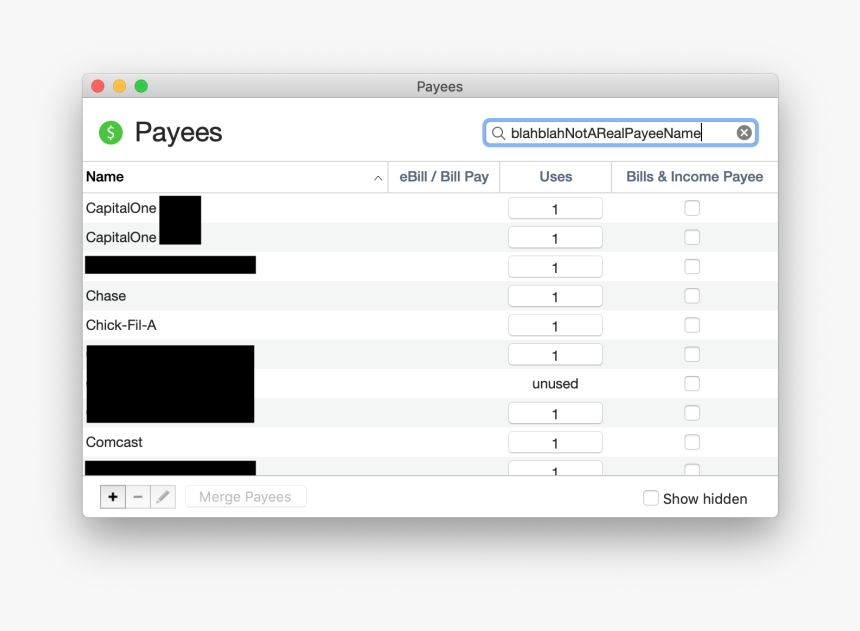Click the 'unused' uses label
Screen dimensions: 860x631
(x=555, y=384)
